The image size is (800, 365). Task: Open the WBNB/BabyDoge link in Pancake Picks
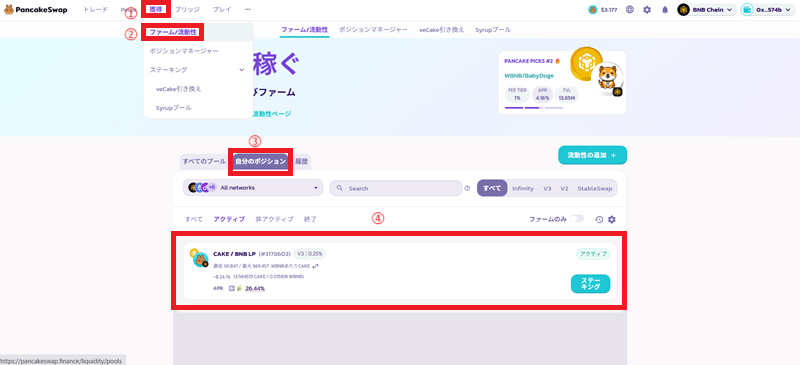coord(529,76)
